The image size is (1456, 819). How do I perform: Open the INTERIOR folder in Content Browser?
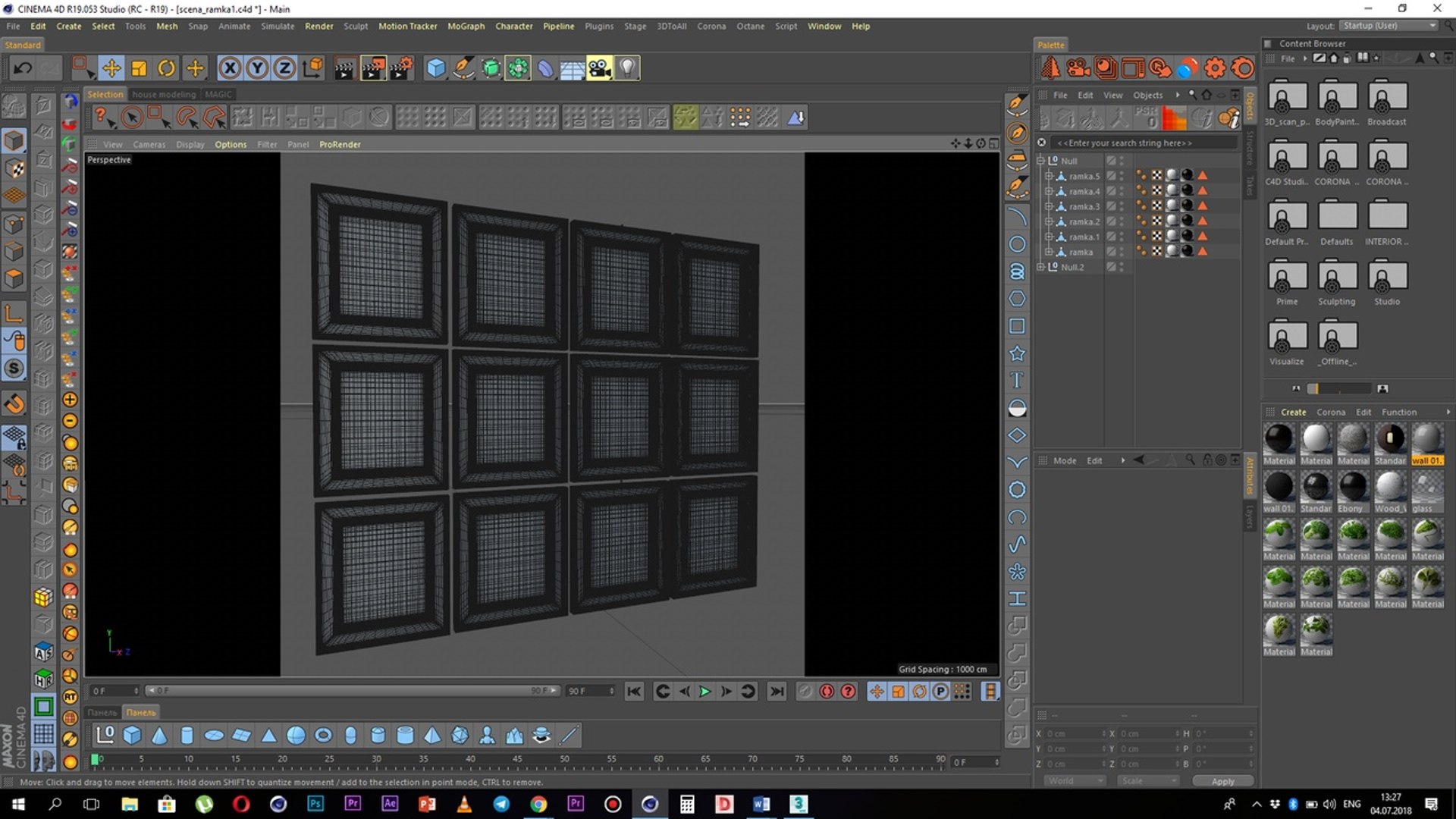(1387, 223)
